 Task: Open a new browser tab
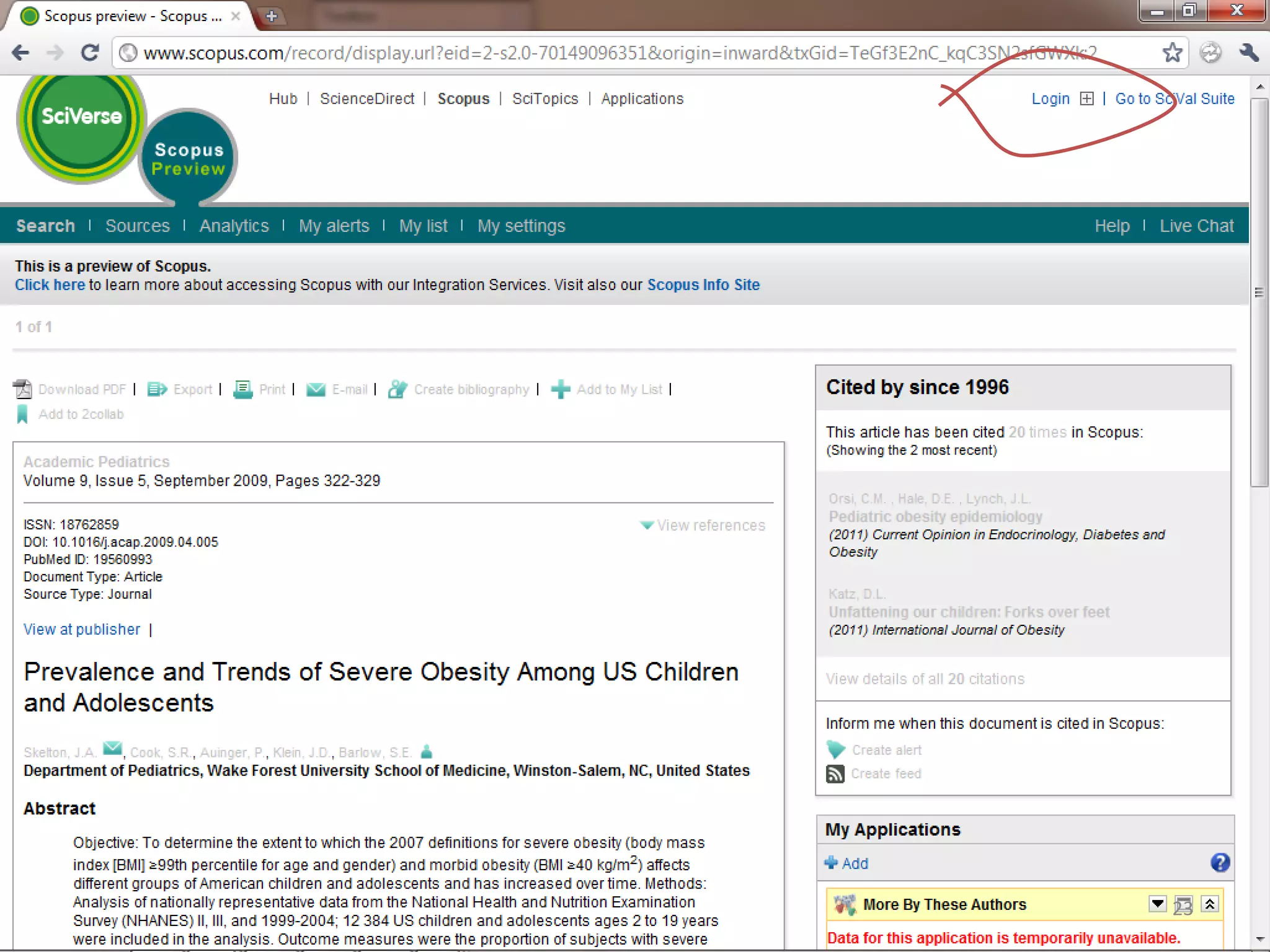(272, 16)
